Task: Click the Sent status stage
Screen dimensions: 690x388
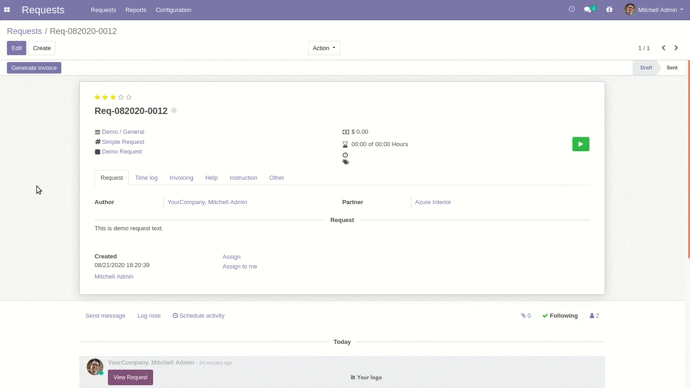Action: [672, 68]
